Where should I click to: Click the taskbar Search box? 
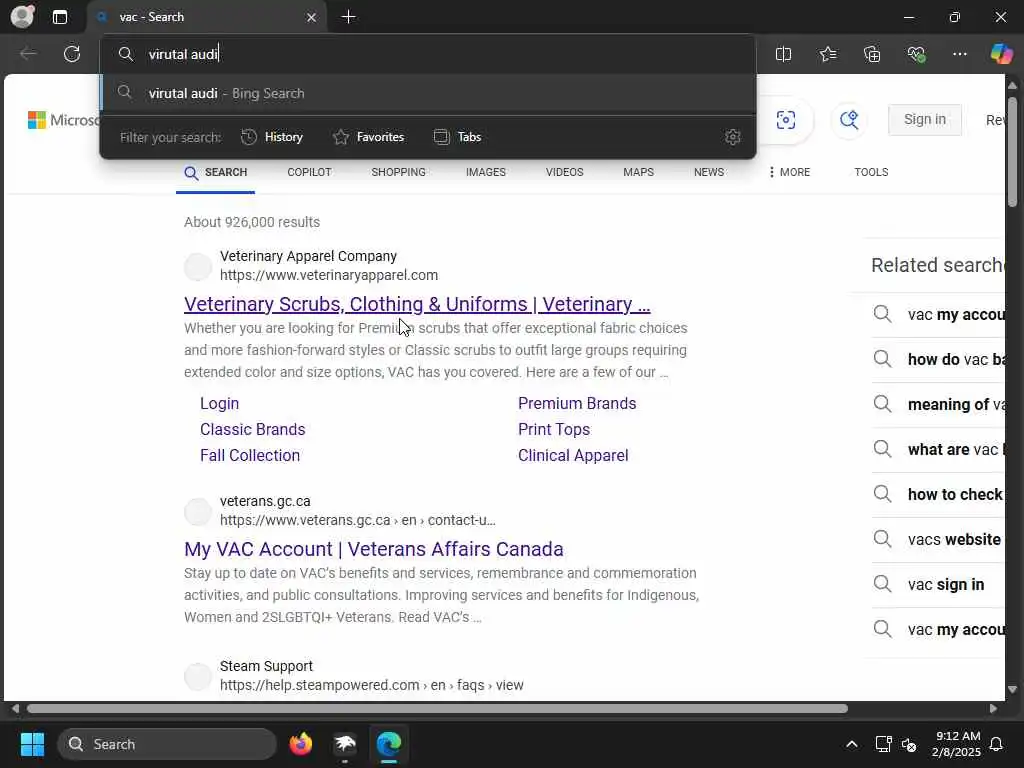(168, 744)
